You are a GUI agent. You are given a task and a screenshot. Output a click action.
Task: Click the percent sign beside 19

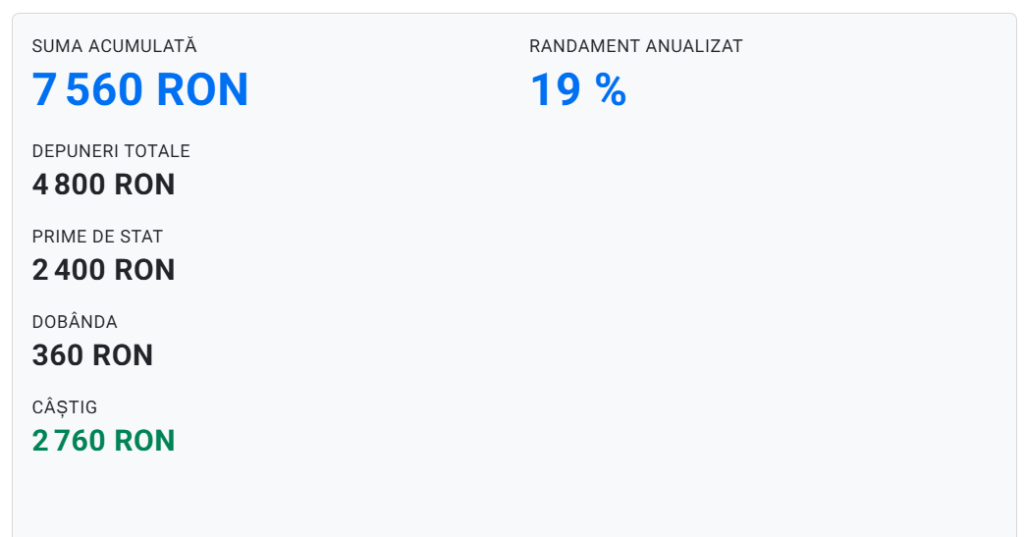(610, 90)
